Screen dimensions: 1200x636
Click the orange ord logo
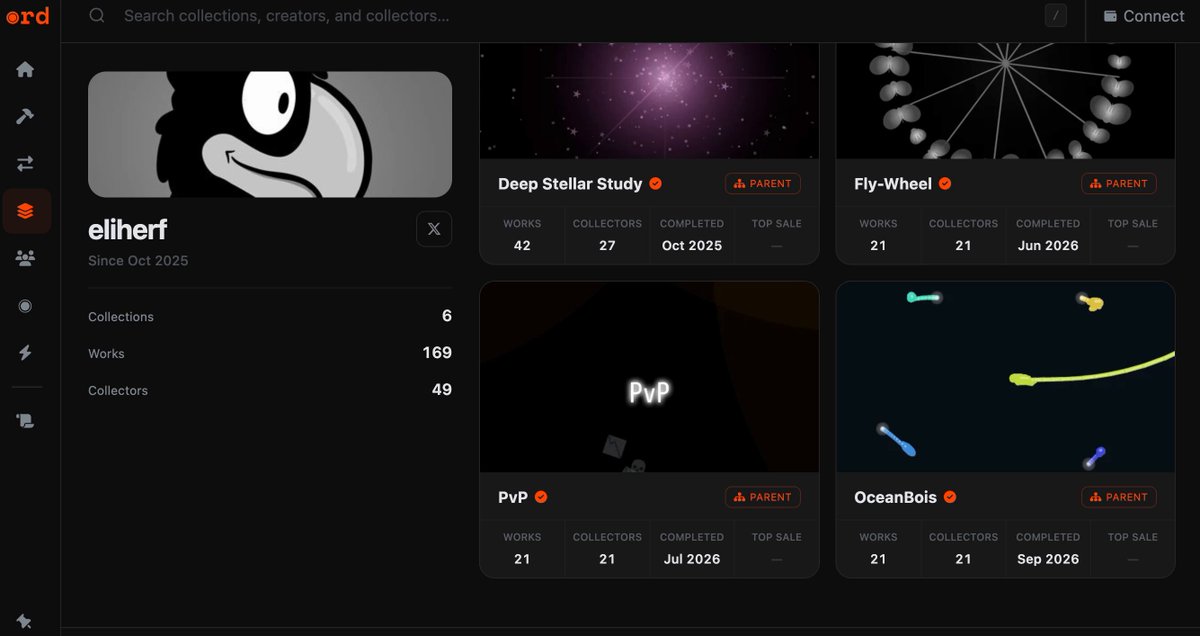pyautogui.click(x=27, y=16)
